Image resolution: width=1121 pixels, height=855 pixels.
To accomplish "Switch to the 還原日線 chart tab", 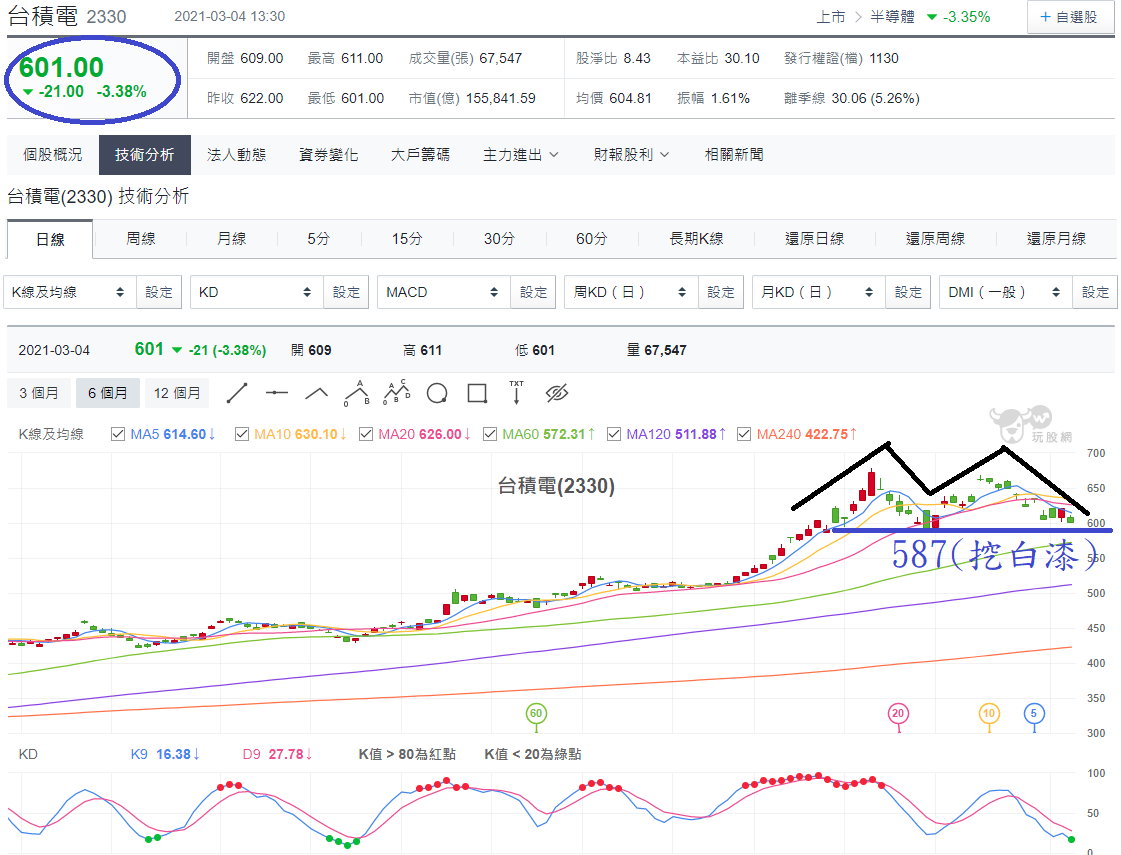I will click(814, 239).
